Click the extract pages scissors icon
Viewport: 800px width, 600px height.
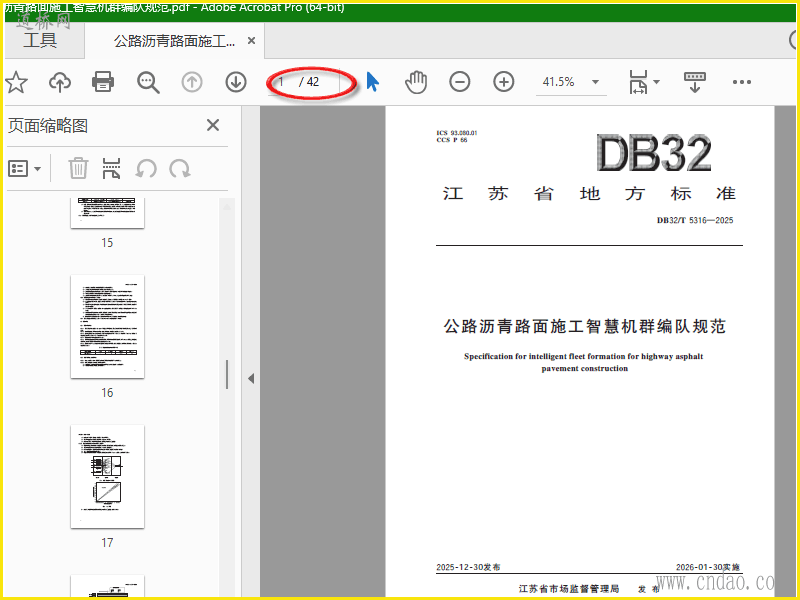[x=111, y=168]
